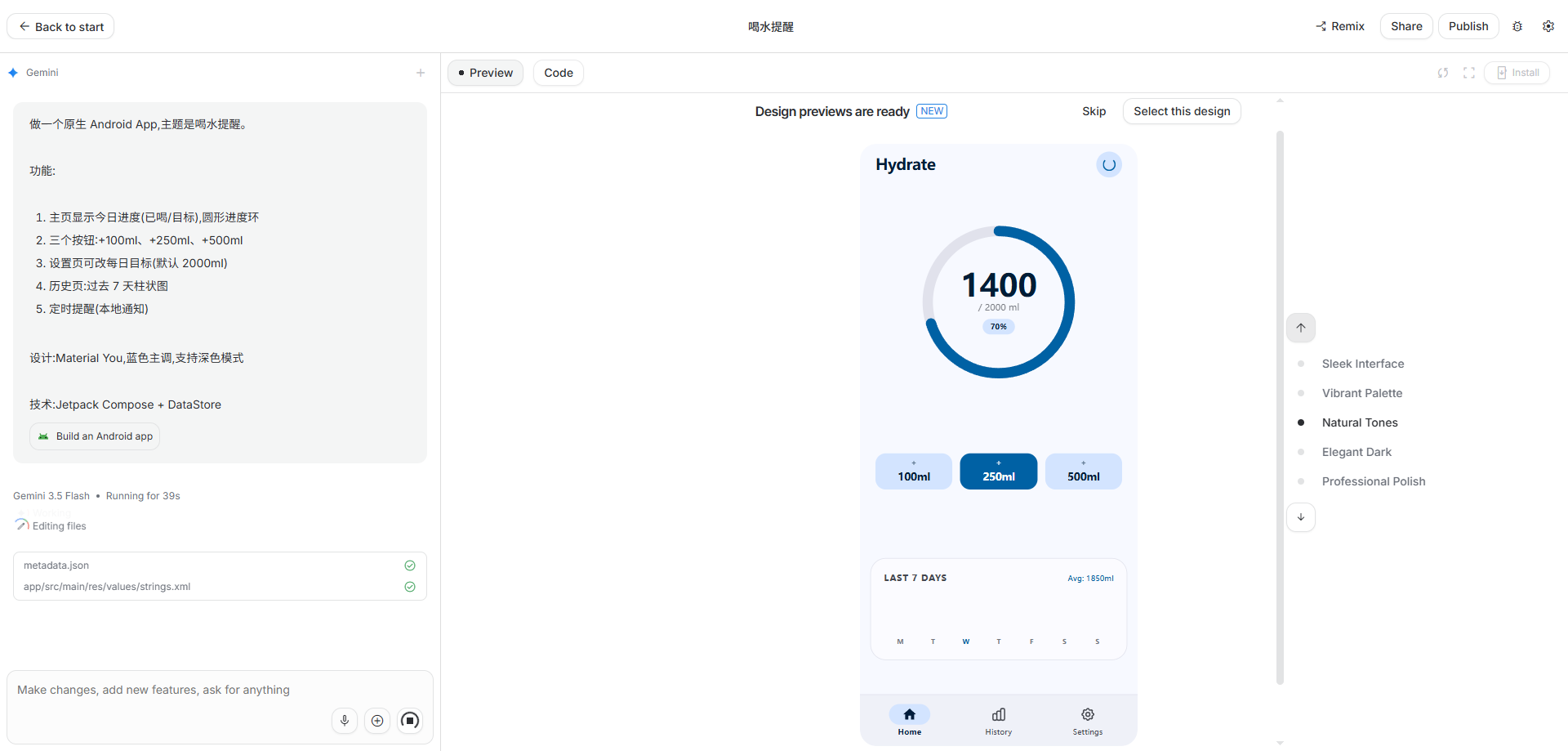This screenshot has width=1568, height=751.
Task: Go to previous design with up arrow
Action: tap(1301, 328)
